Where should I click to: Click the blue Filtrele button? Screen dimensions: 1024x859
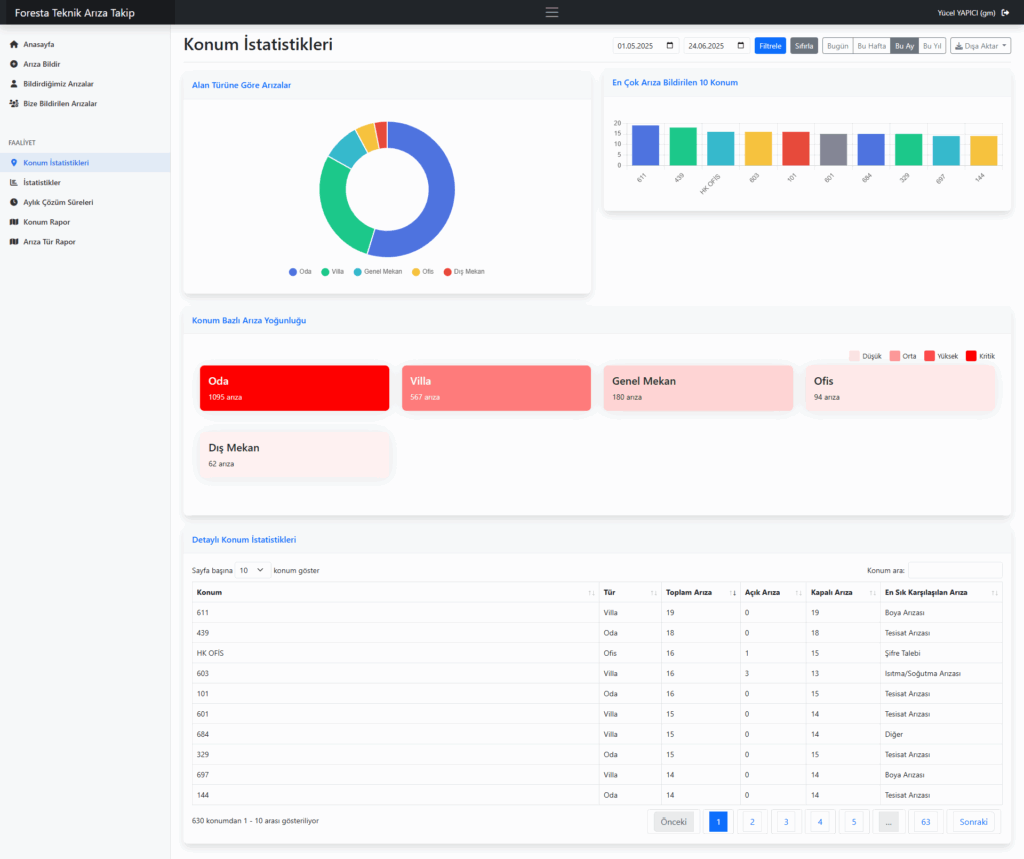coord(770,46)
